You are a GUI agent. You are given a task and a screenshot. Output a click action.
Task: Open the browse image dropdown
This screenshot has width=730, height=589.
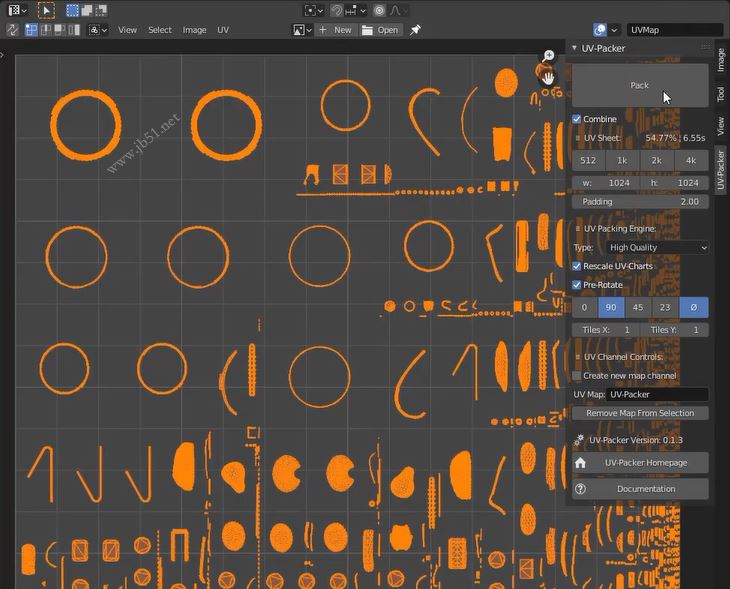point(302,30)
